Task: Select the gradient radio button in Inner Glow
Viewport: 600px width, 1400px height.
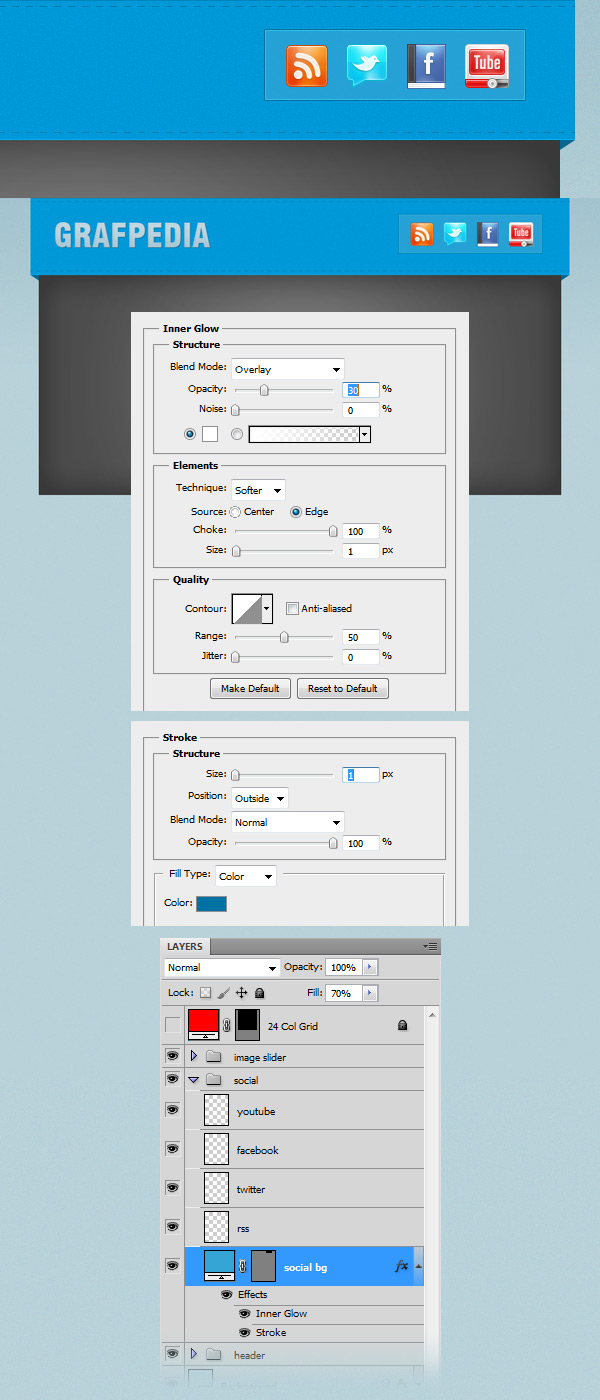Action: tap(237, 434)
